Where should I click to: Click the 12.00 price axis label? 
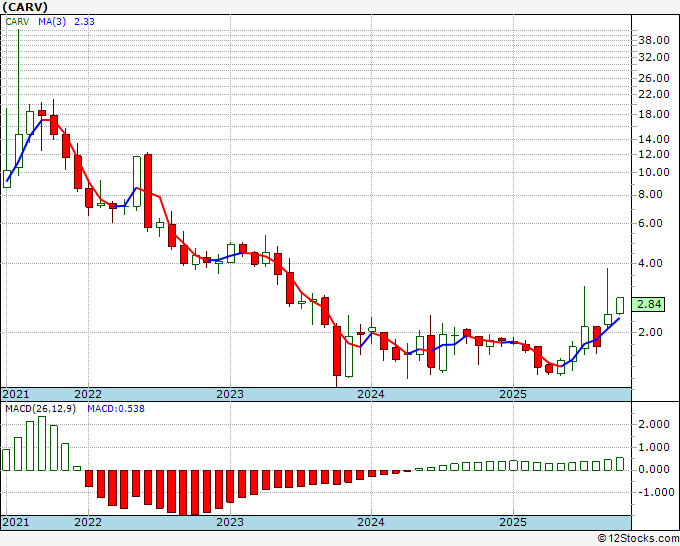(x=654, y=154)
